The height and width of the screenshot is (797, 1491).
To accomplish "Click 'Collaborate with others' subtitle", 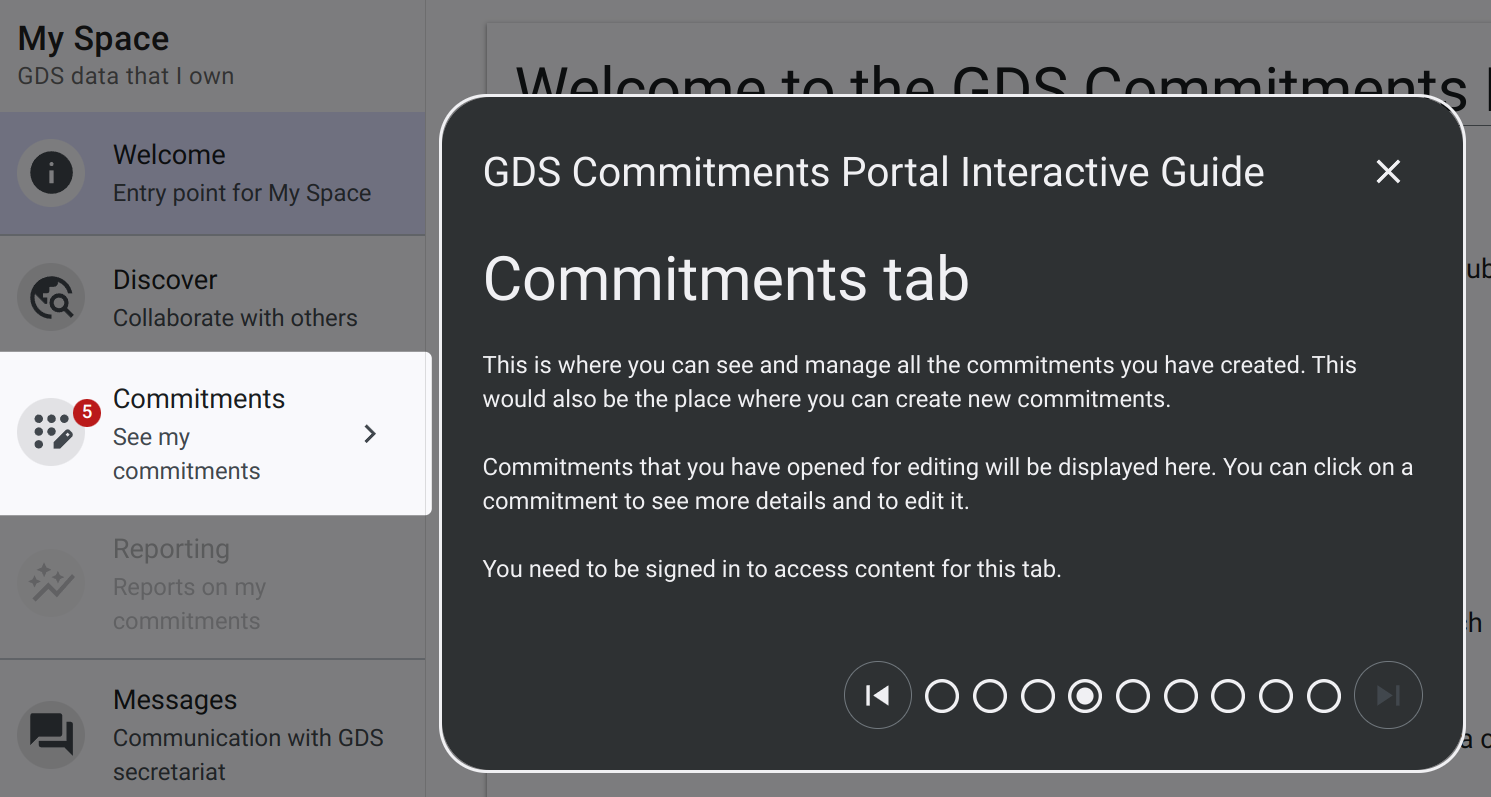I will tap(235, 318).
